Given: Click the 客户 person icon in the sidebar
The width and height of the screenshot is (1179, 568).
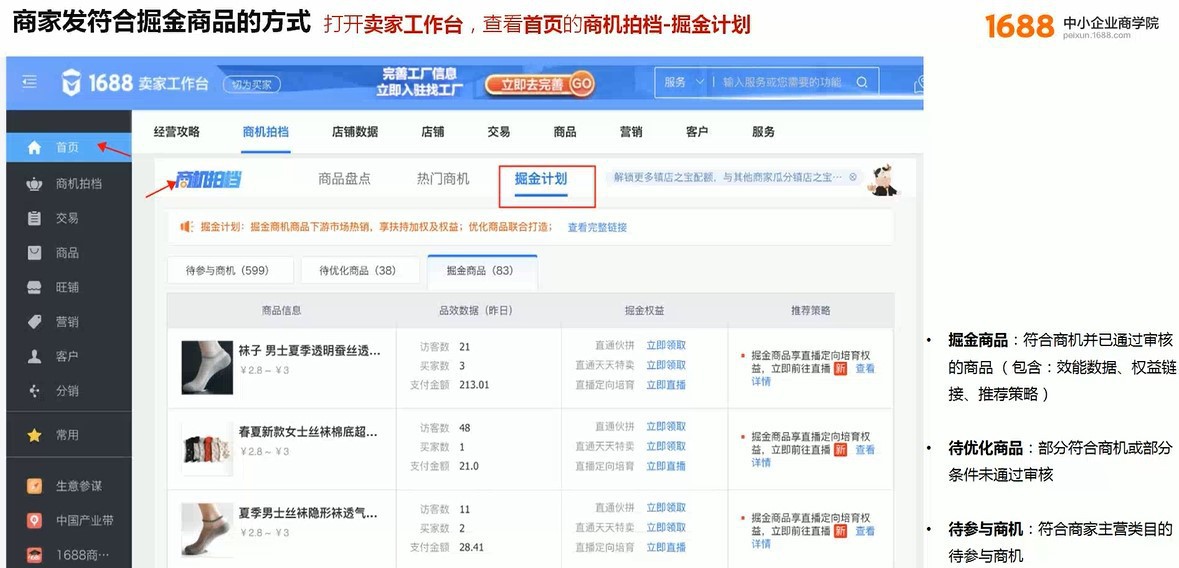Looking at the screenshot, I should pos(35,357).
